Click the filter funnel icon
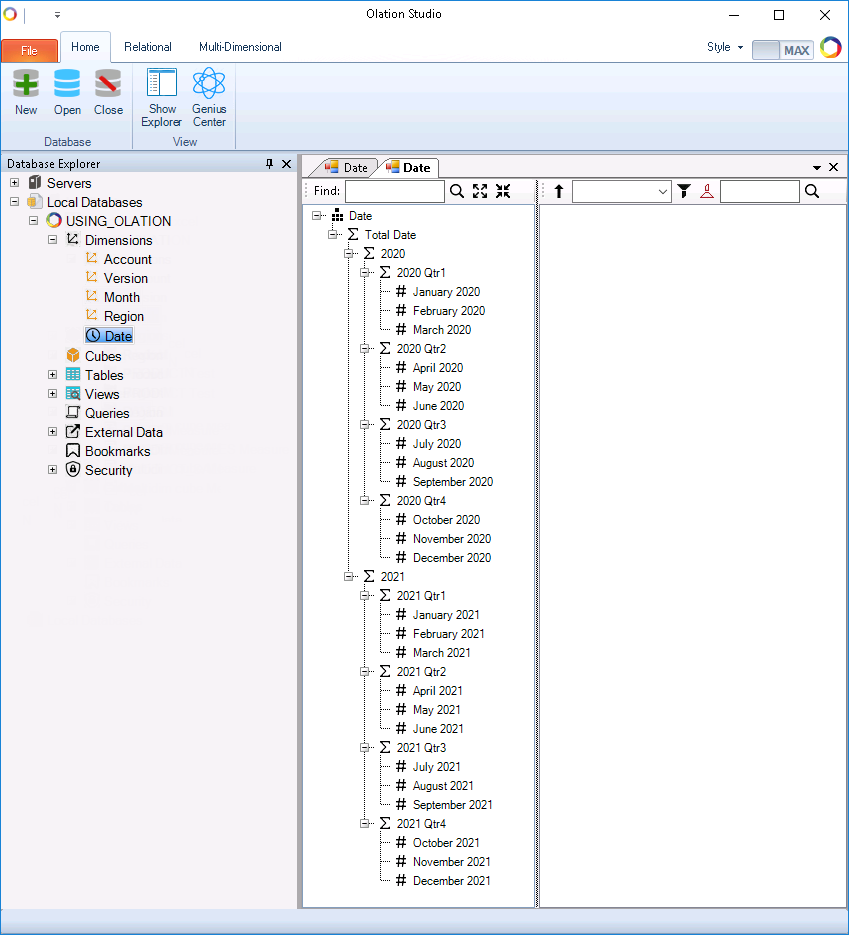This screenshot has width=849, height=935. 684,191
